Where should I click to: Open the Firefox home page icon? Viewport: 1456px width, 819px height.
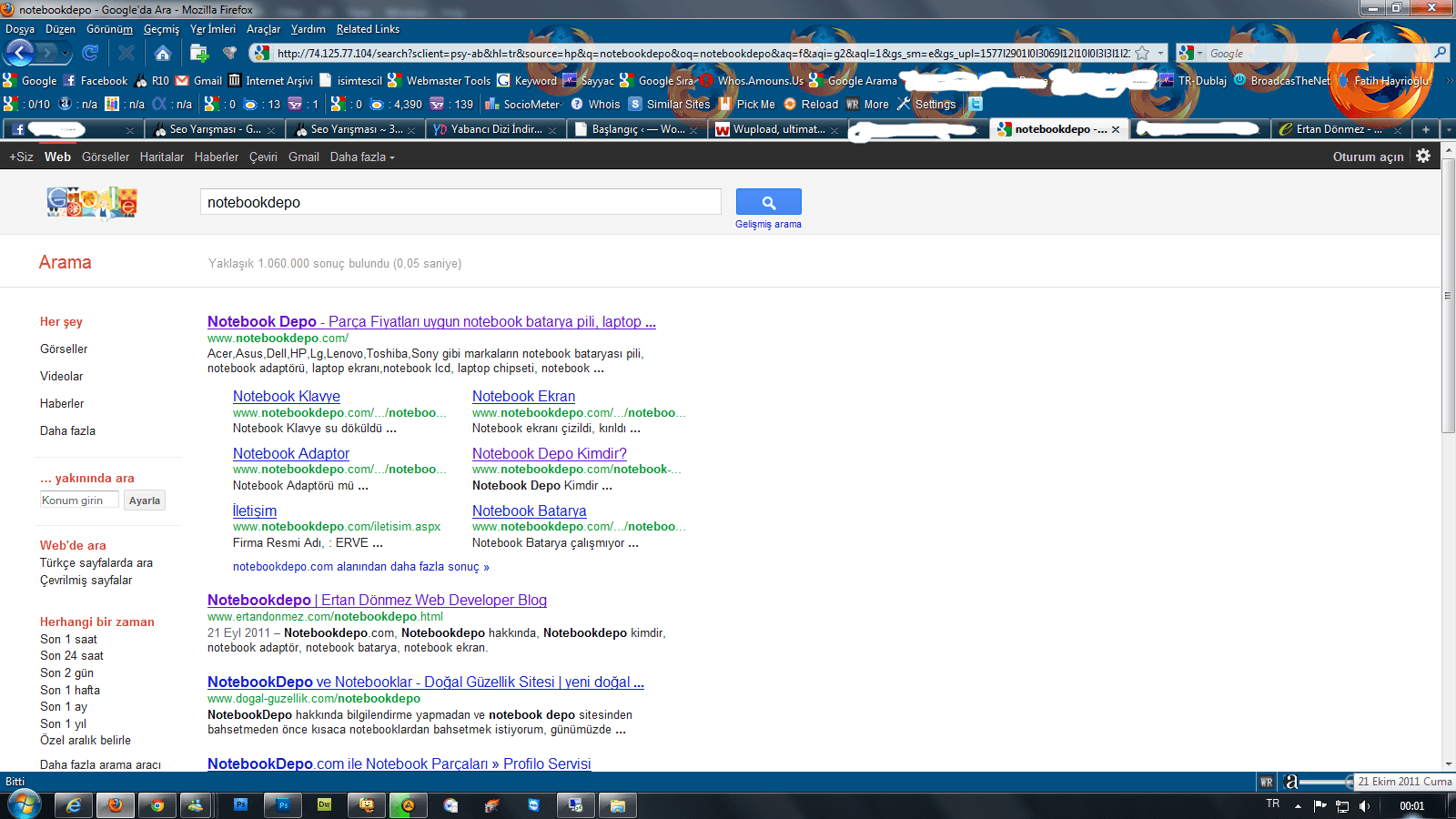pyautogui.click(x=162, y=53)
